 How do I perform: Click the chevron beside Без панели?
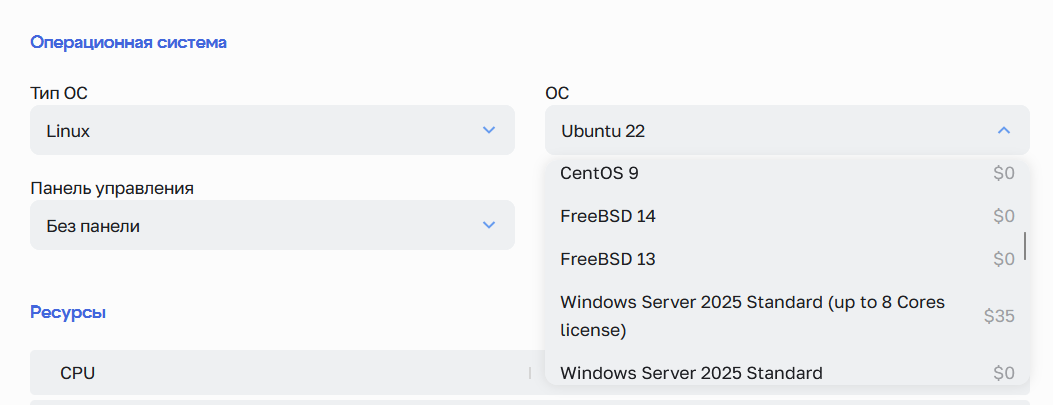[x=489, y=225]
